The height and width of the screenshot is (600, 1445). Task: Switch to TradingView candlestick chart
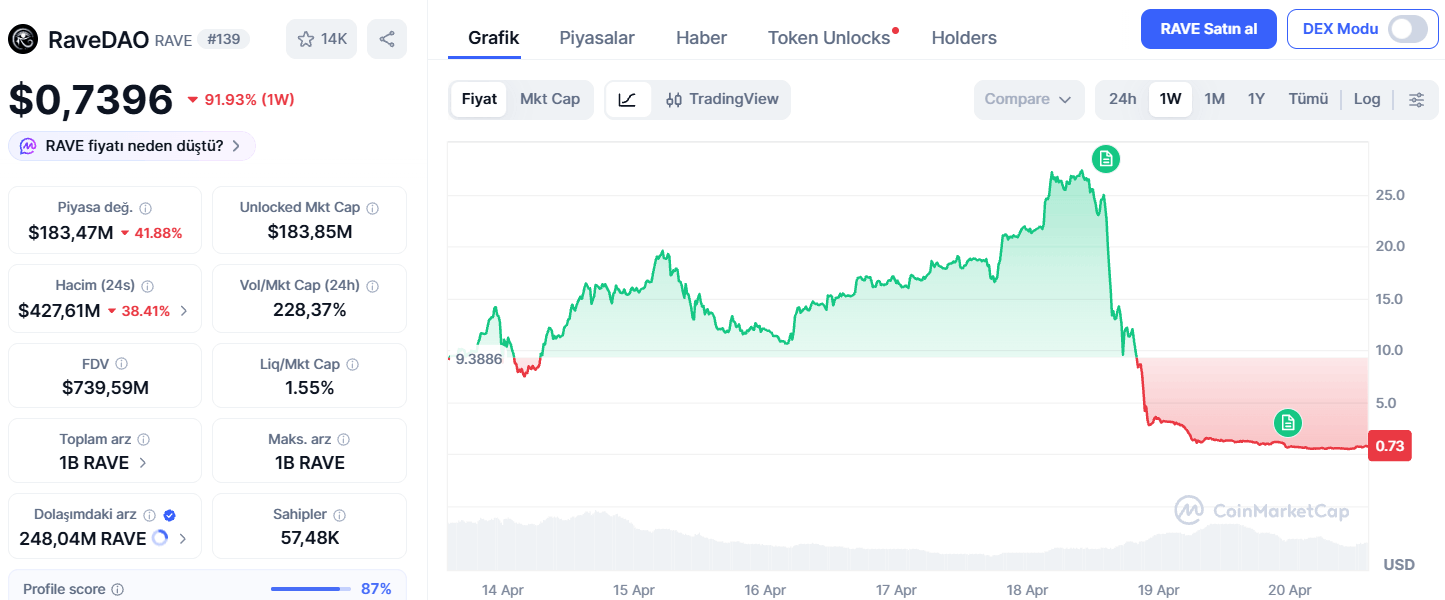728,99
